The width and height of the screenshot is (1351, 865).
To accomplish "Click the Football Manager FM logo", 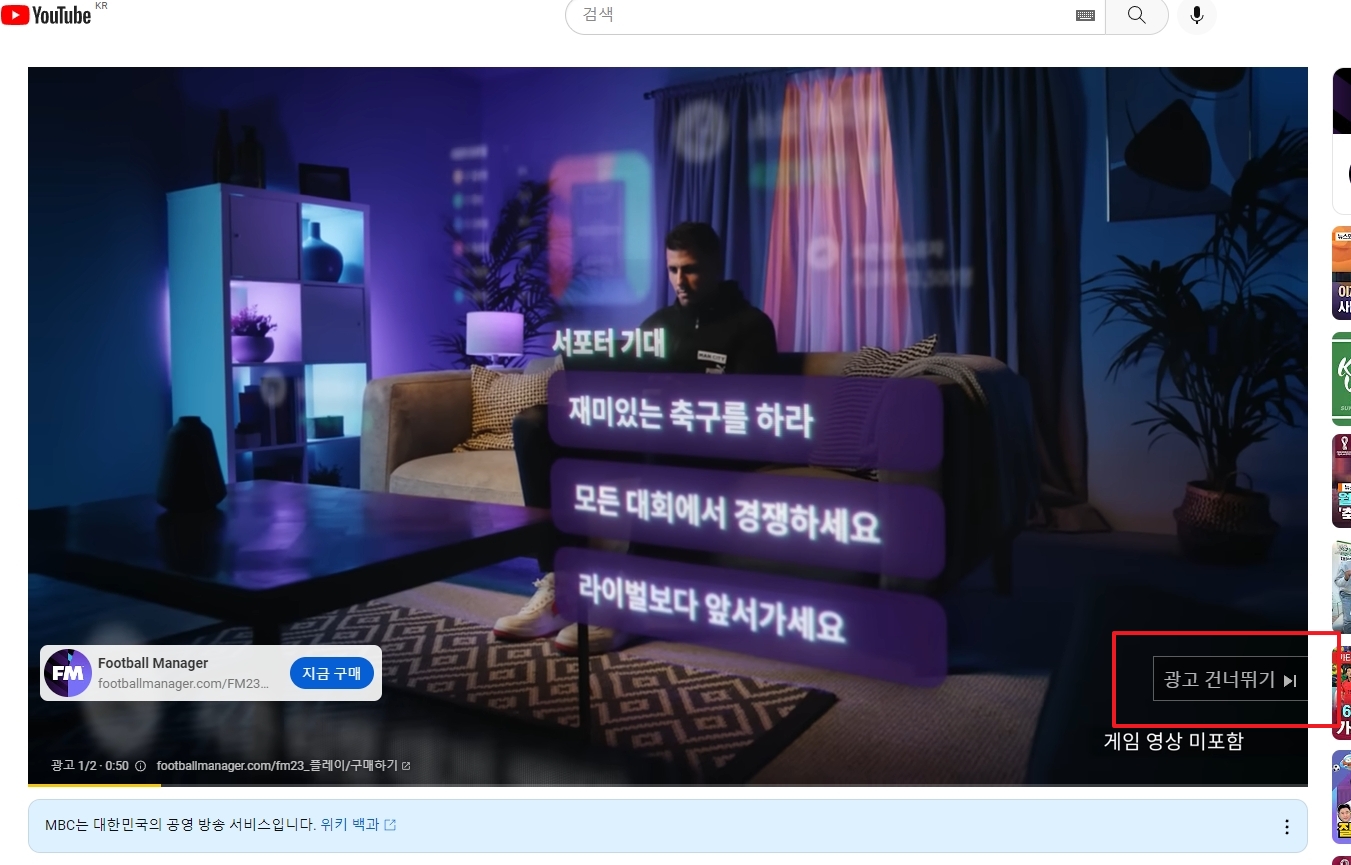I will coord(68,672).
